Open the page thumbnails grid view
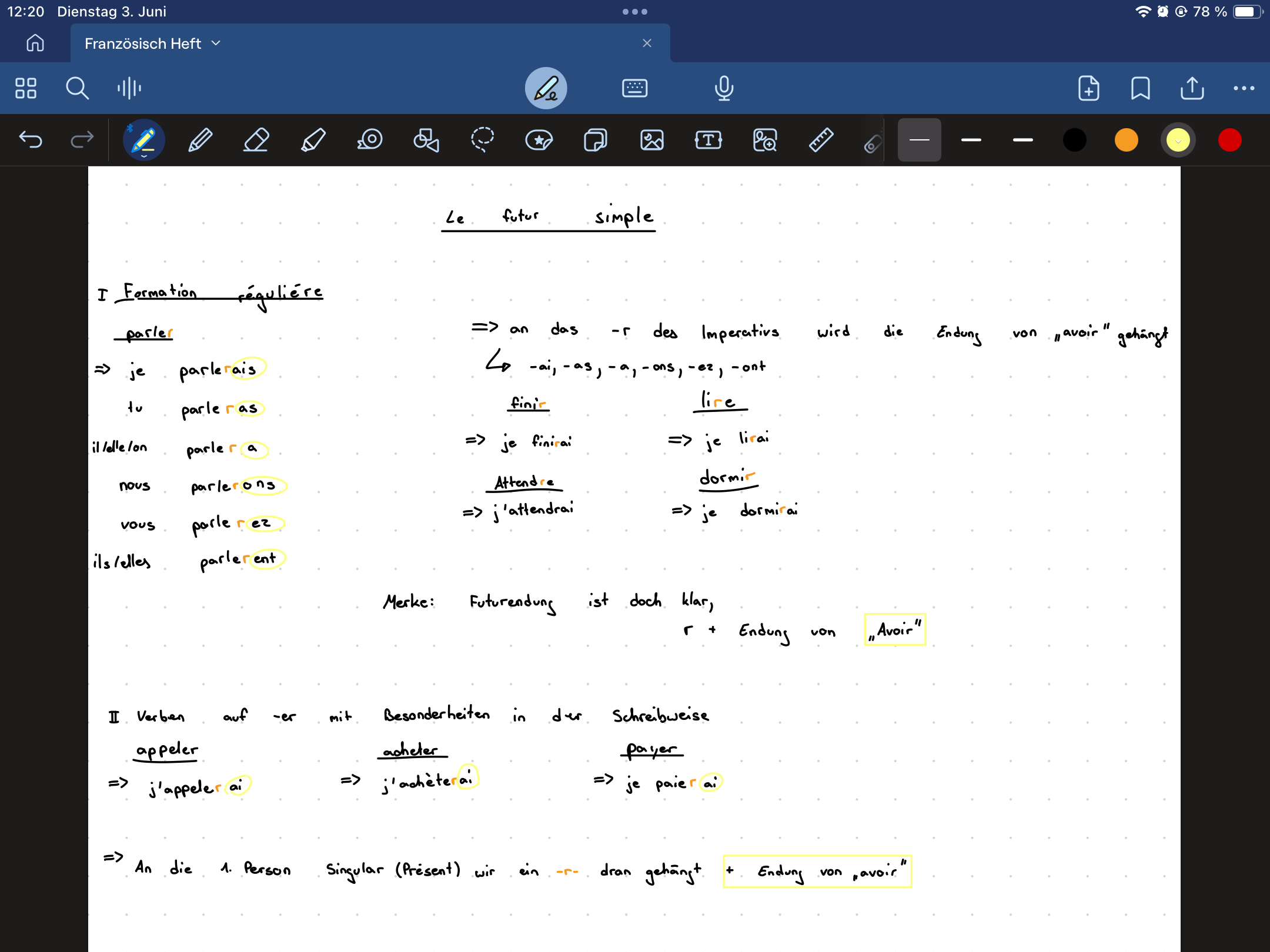The width and height of the screenshot is (1270, 952). 26,88
